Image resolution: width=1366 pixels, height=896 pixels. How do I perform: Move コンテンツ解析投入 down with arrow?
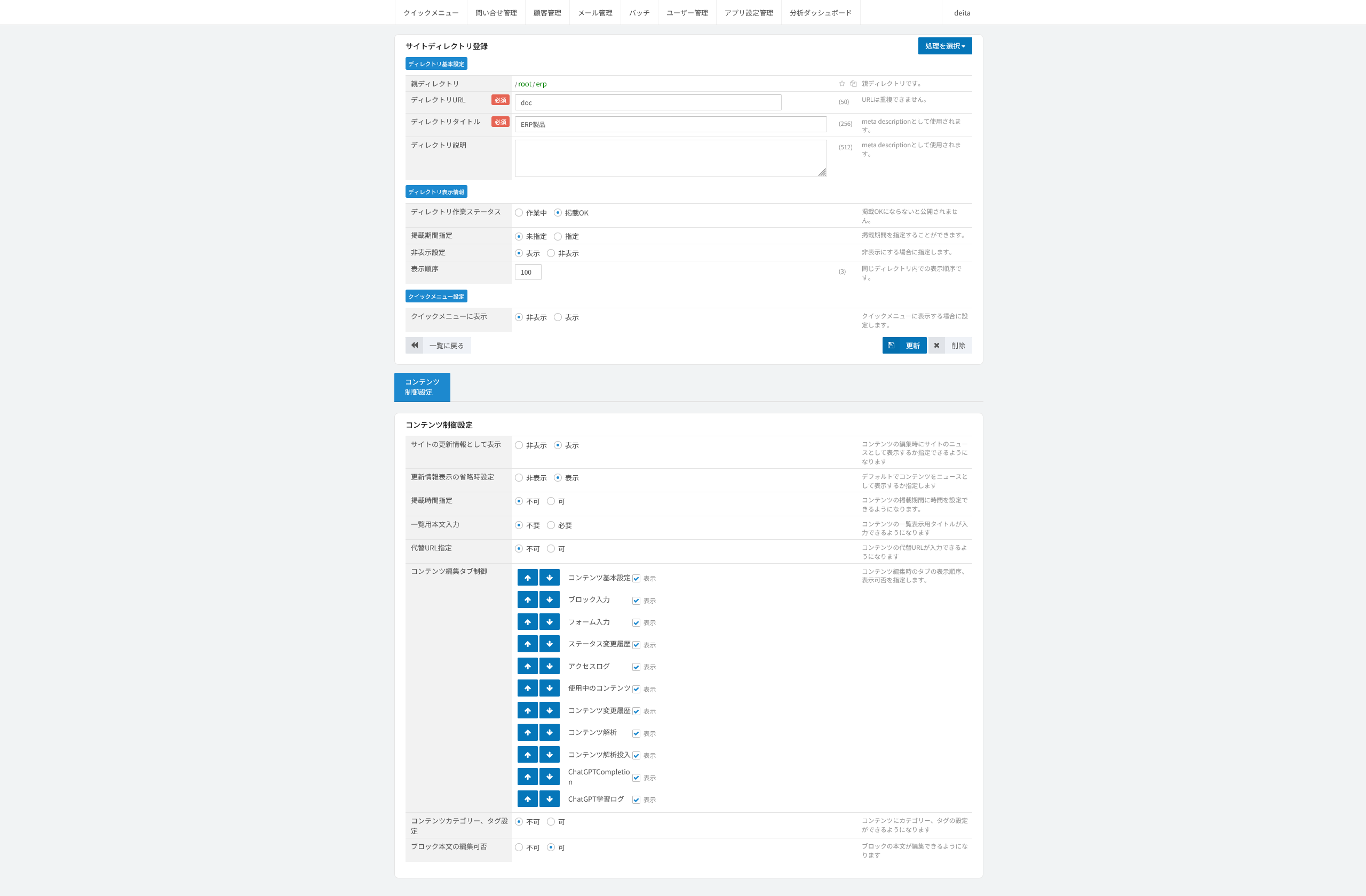tap(549, 754)
